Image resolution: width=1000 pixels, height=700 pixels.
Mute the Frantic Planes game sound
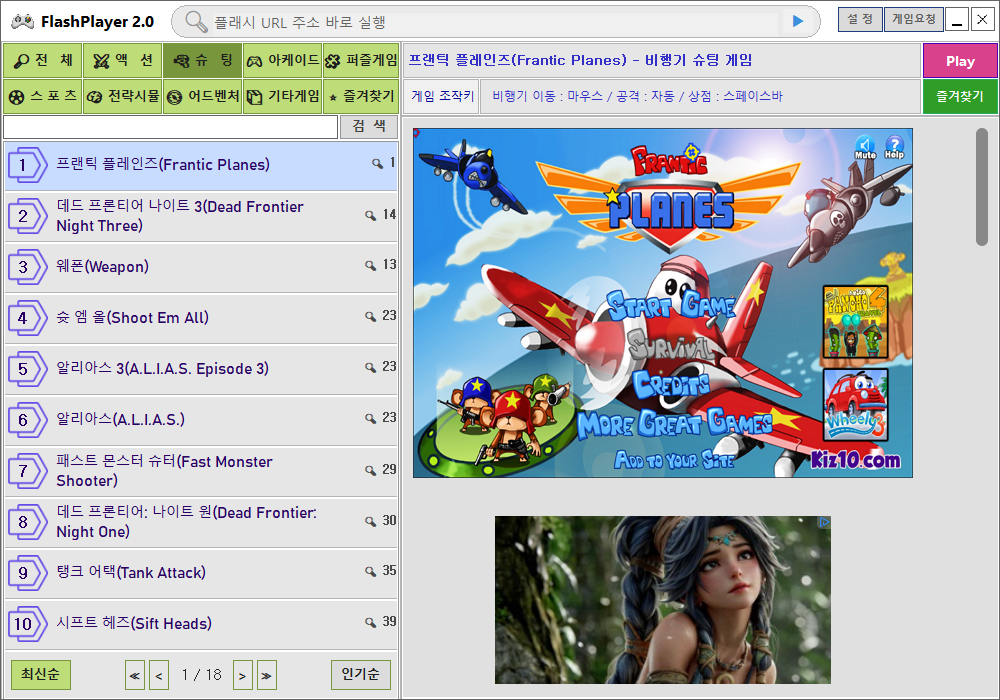coord(865,147)
